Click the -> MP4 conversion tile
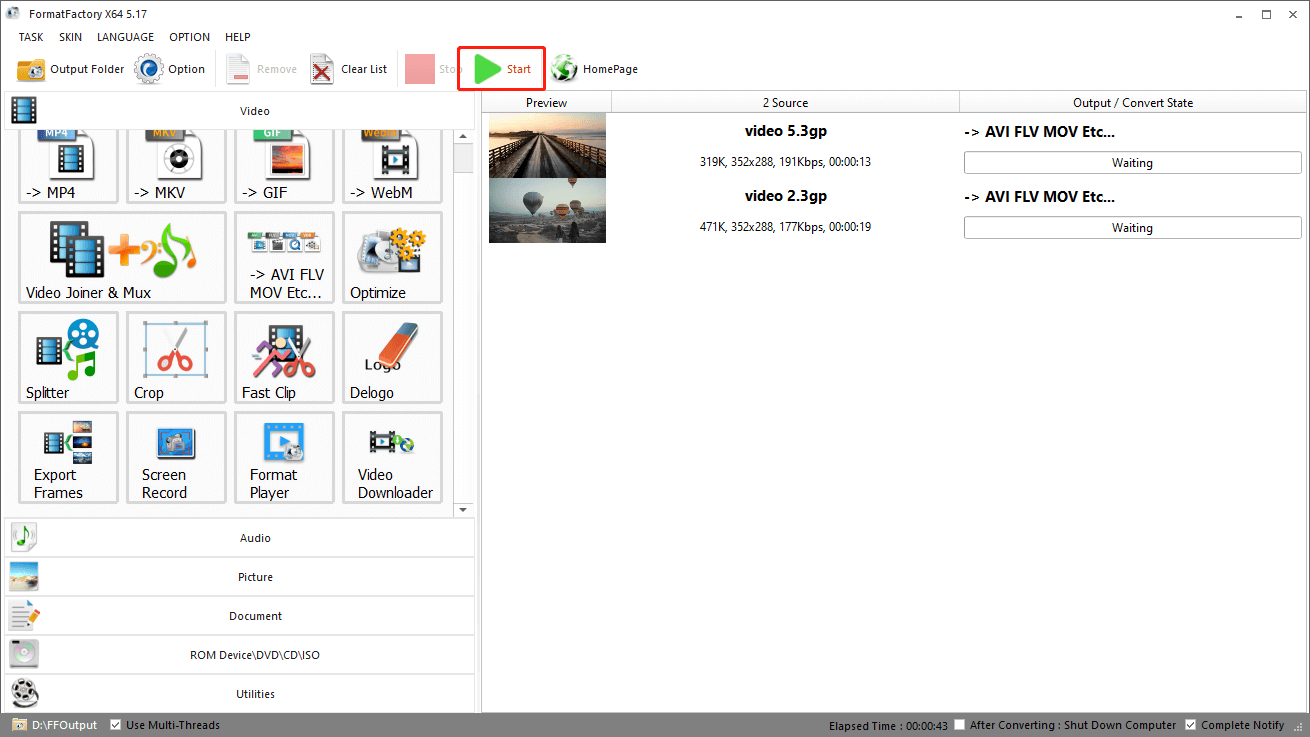Image resolution: width=1310 pixels, height=737 pixels. coord(68,167)
